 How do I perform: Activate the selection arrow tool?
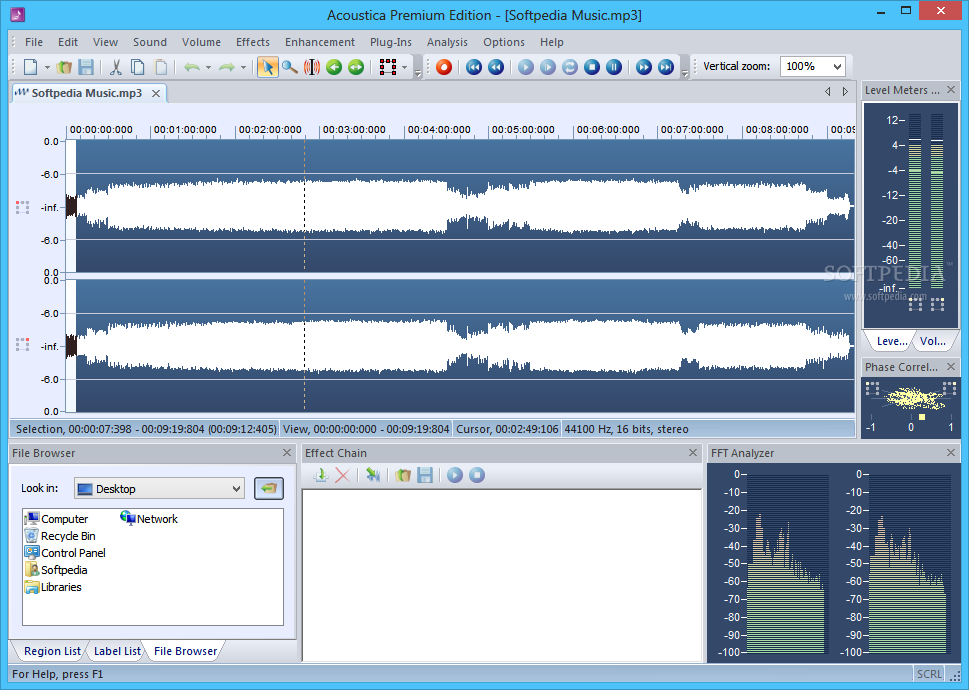[268, 67]
